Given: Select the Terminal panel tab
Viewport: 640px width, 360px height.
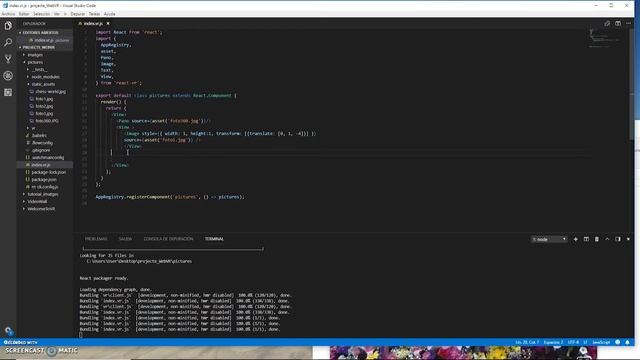Looking at the screenshot, I should click(x=214, y=239).
